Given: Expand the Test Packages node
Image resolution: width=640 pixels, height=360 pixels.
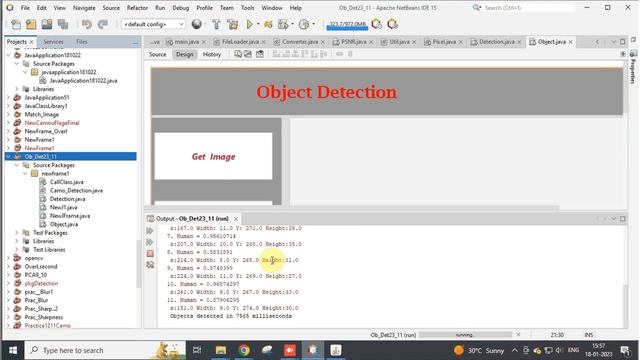Looking at the screenshot, I should coord(17,233).
